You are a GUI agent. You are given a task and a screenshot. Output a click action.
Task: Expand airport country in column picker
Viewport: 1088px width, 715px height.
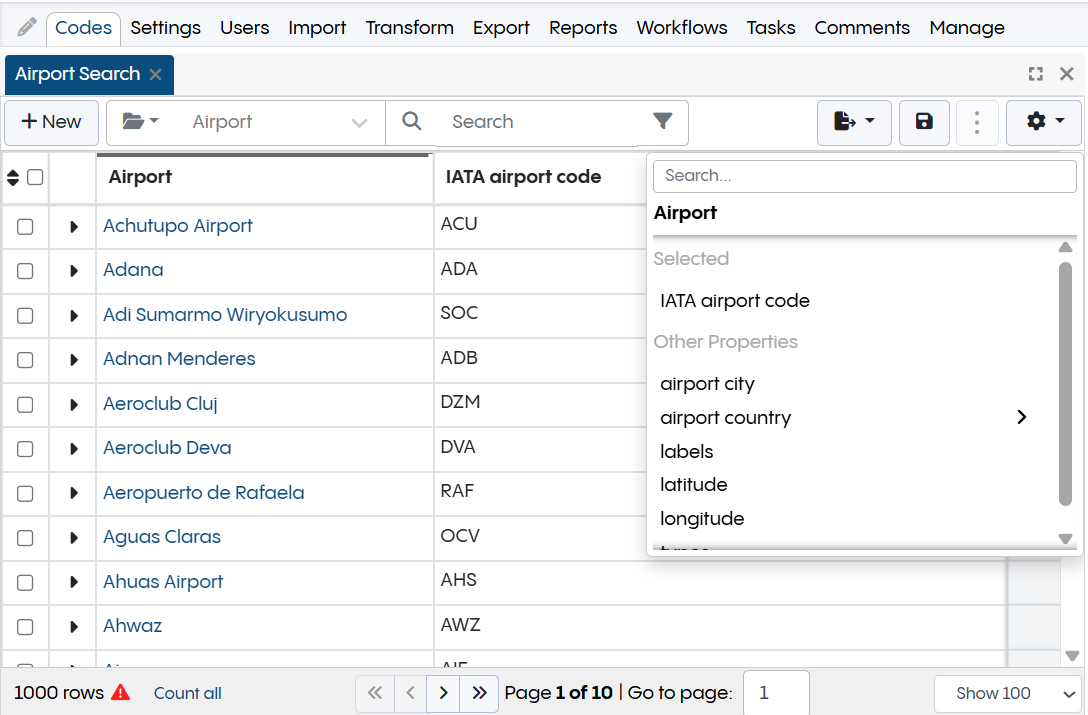tap(1021, 417)
